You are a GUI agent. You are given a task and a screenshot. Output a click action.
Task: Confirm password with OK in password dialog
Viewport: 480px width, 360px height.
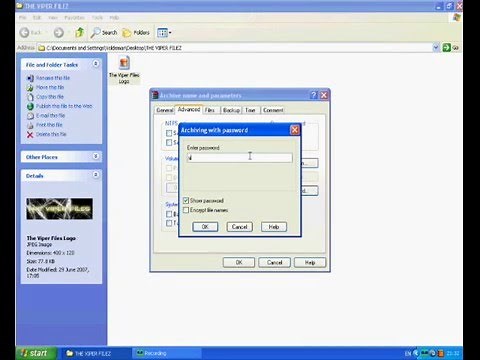pyautogui.click(x=205, y=227)
